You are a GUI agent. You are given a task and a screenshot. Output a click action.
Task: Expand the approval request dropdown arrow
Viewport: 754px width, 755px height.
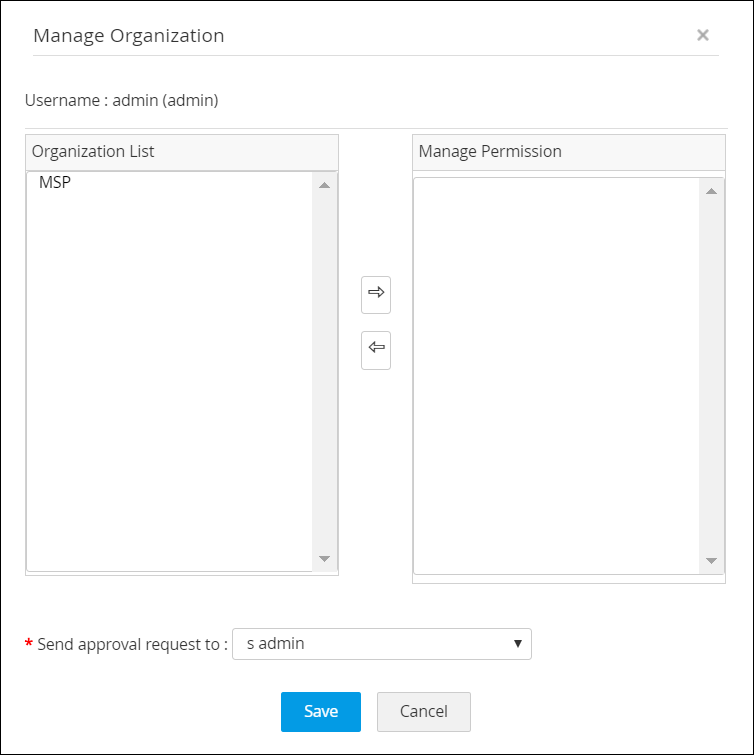pyautogui.click(x=517, y=644)
